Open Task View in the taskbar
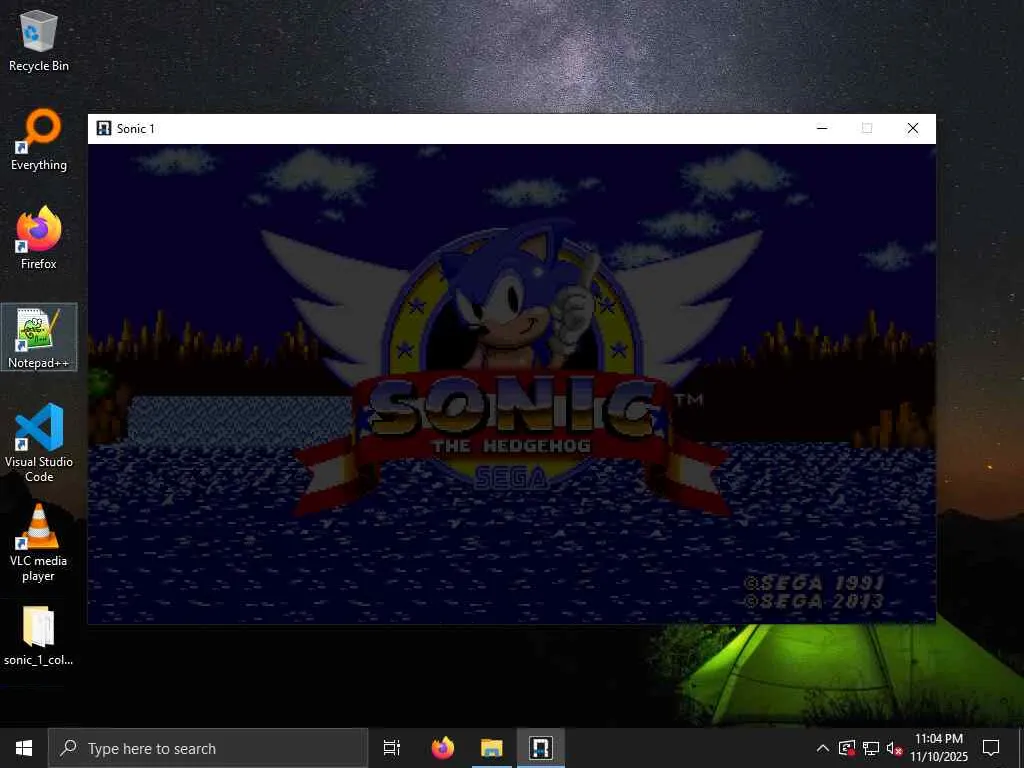The height and width of the screenshot is (768, 1024). tap(392, 748)
